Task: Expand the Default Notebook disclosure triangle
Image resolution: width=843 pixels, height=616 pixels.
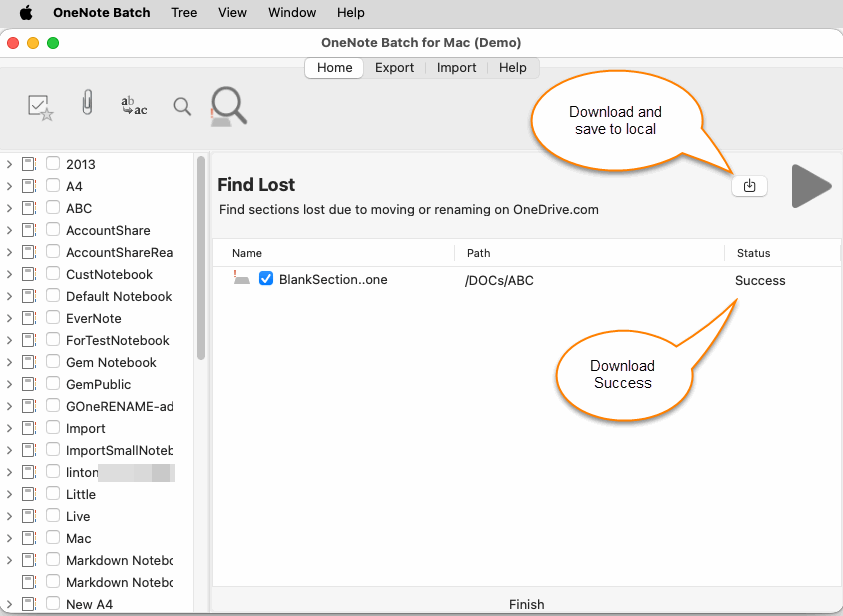Action: coord(9,296)
